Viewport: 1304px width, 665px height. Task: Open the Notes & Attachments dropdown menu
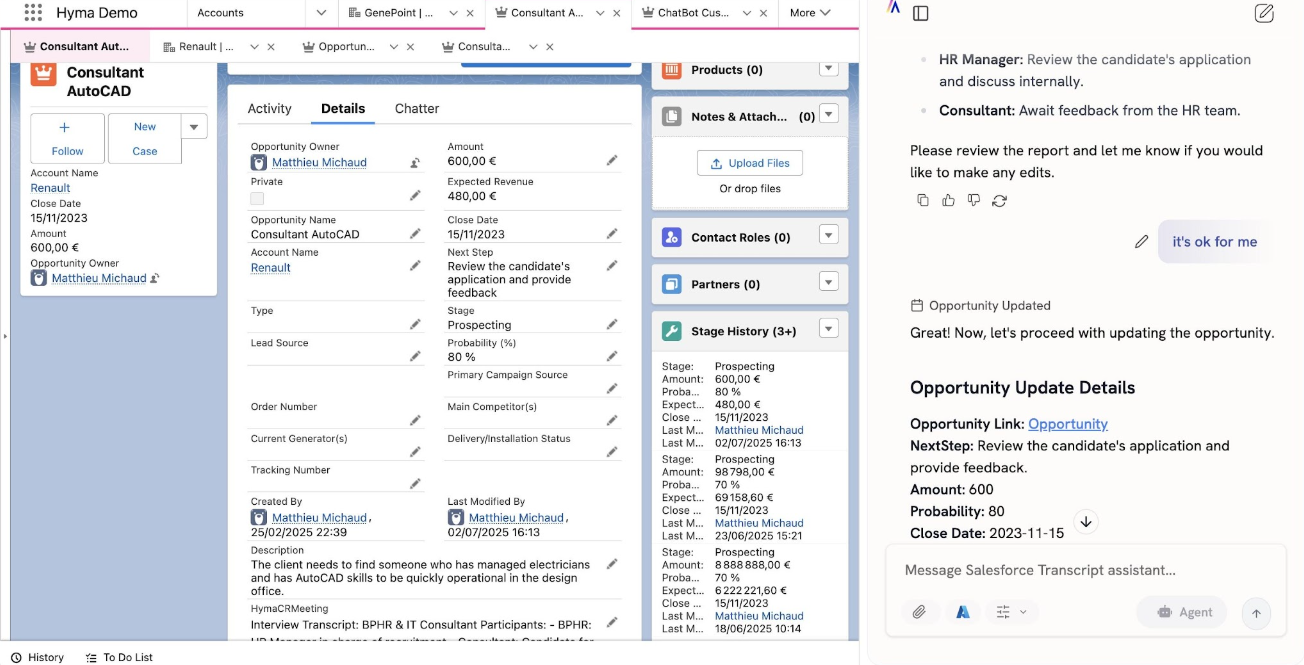pyautogui.click(x=828, y=115)
